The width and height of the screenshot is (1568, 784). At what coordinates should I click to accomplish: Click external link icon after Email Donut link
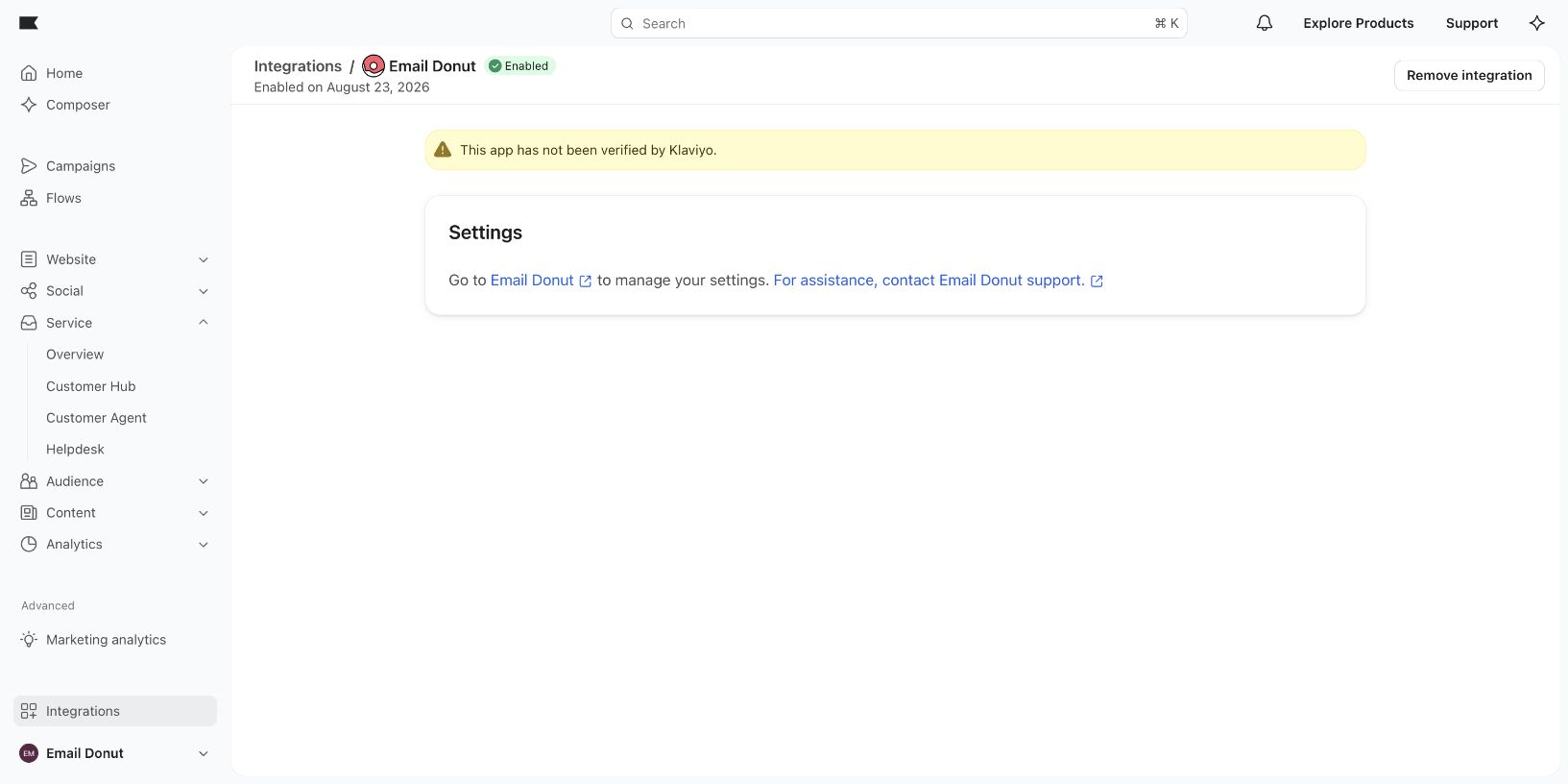586,282
